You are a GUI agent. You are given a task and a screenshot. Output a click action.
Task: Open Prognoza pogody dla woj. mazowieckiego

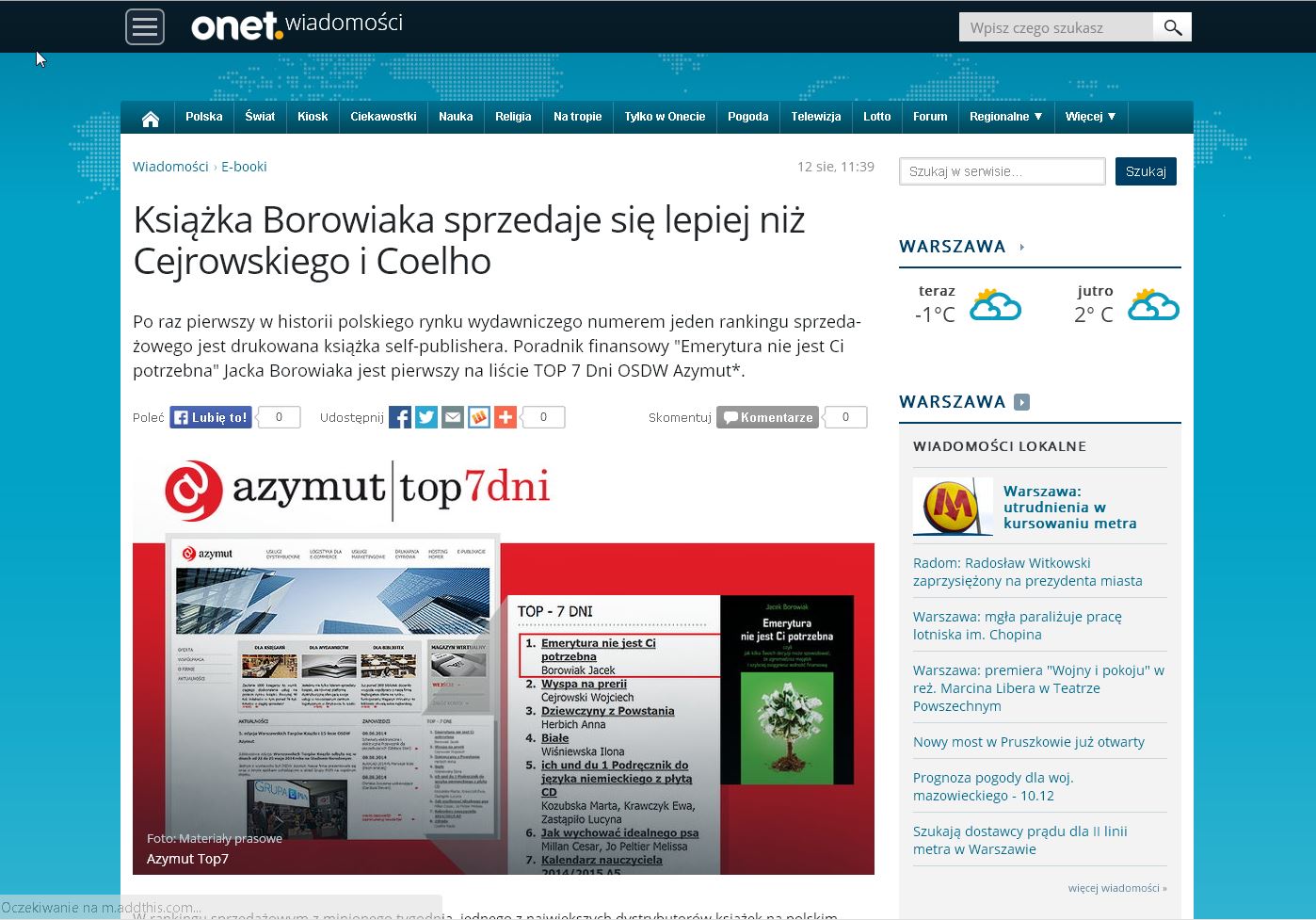pos(993,786)
